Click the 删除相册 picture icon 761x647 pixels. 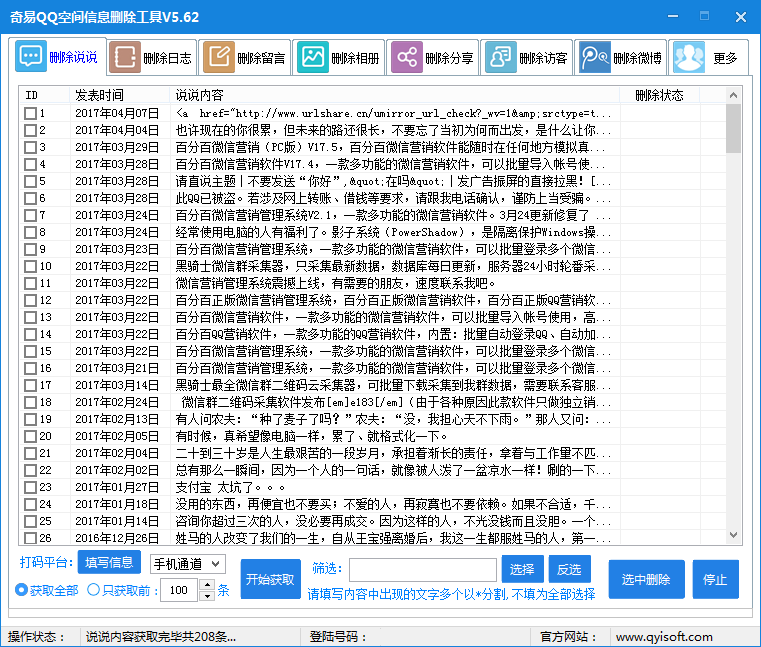[313, 58]
